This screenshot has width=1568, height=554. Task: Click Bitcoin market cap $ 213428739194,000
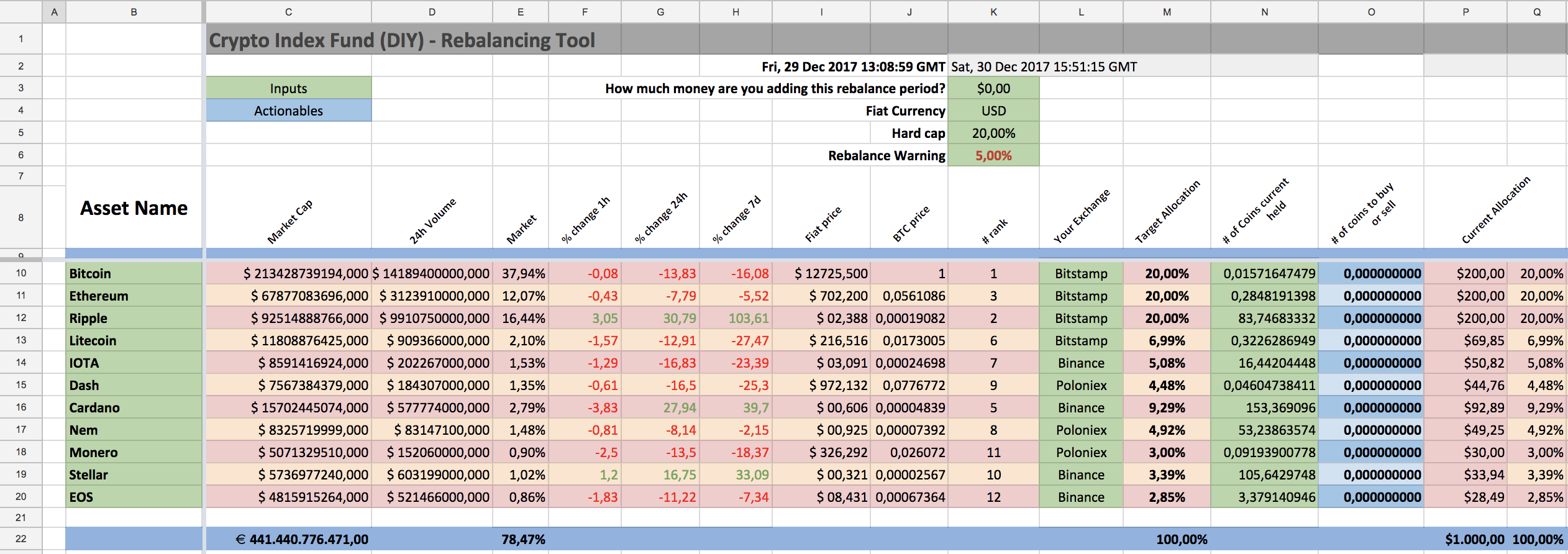point(288,273)
